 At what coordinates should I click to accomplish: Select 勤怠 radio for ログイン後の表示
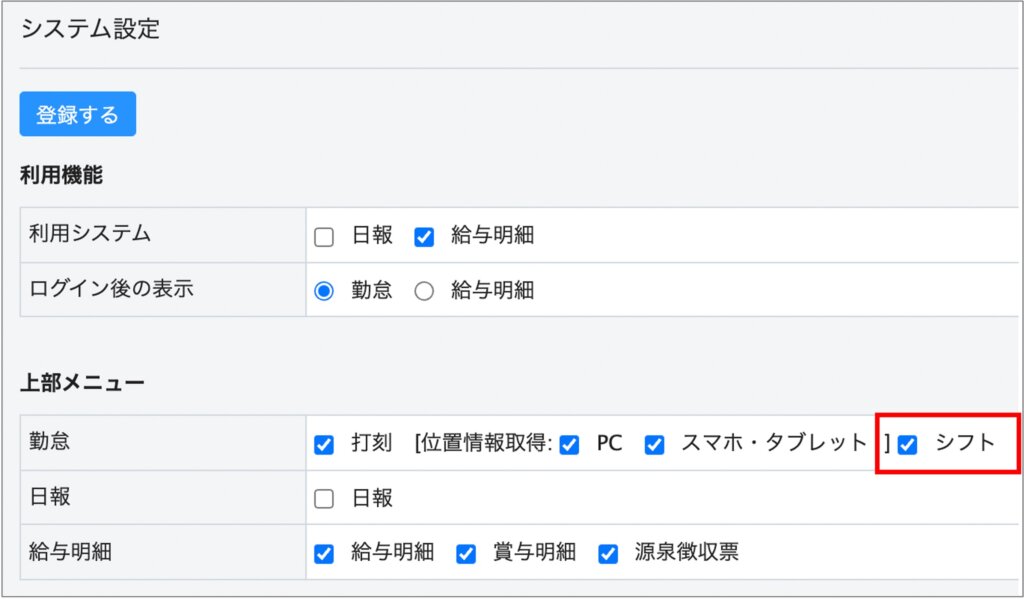pyautogui.click(x=324, y=291)
